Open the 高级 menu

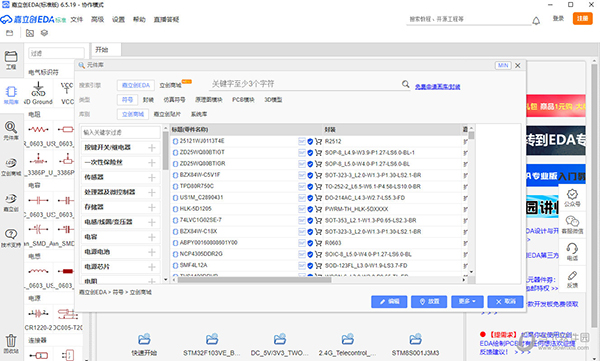[x=98, y=19]
